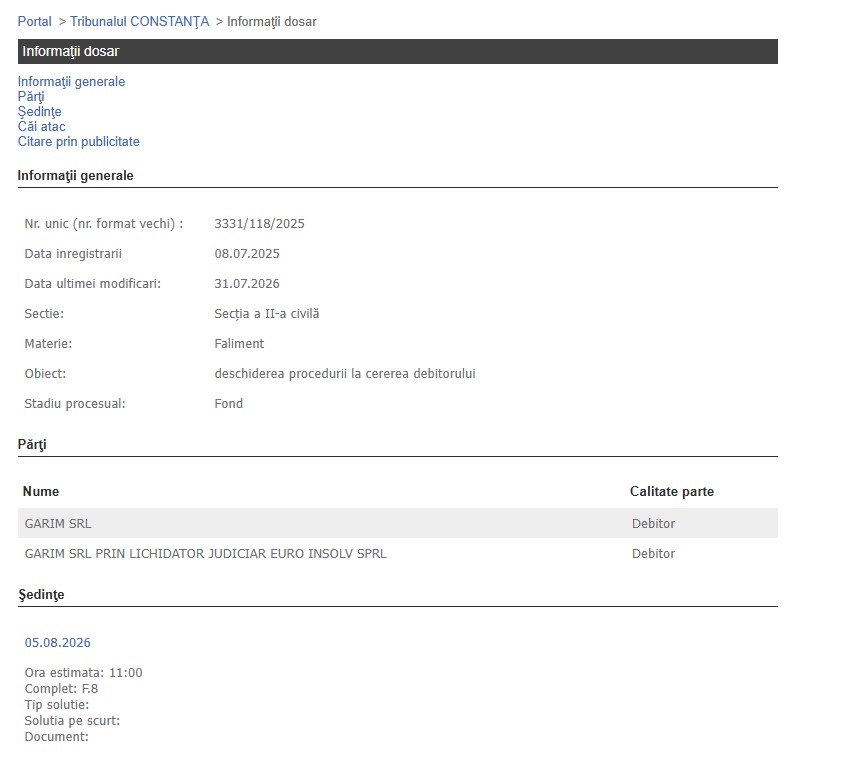Click the Stadiu procesual label
852x760 pixels.
pyautogui.click(x=74, y=404)
